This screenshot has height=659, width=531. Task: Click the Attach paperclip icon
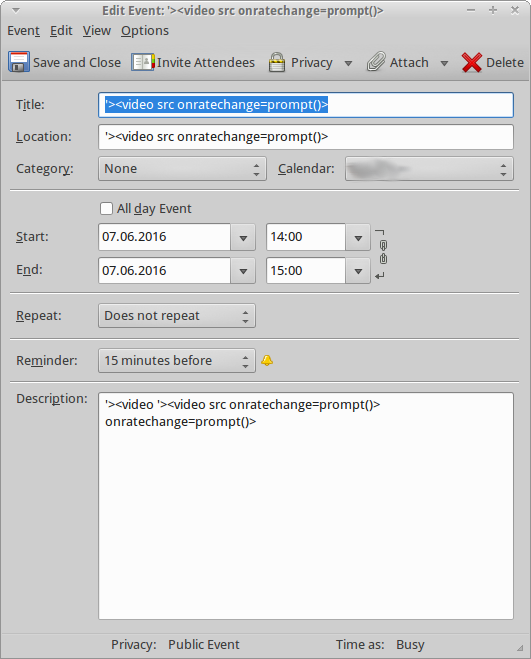click(x=376, y=62)
